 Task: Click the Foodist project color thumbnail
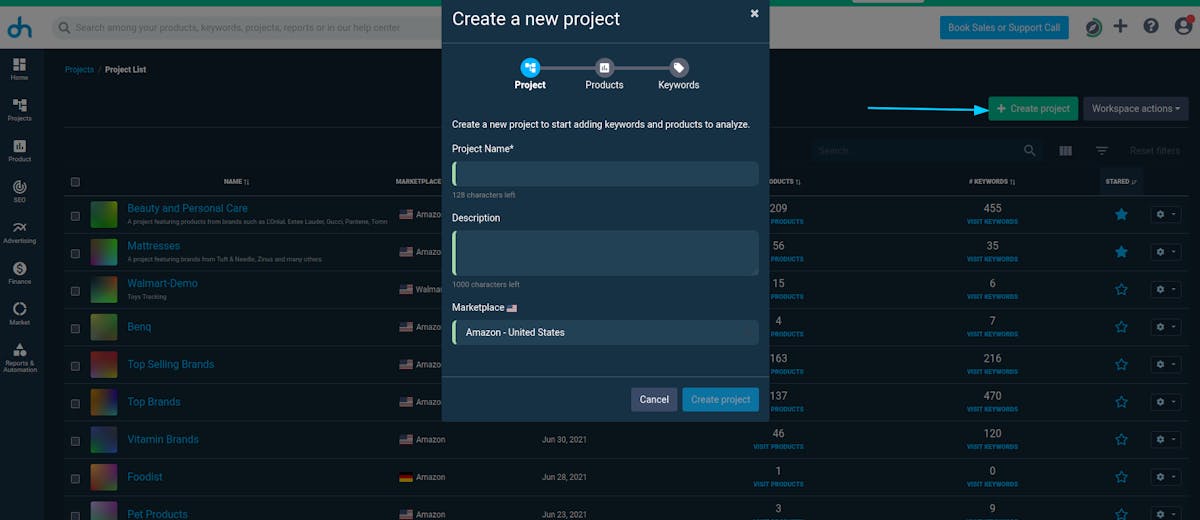click(104, 477)
